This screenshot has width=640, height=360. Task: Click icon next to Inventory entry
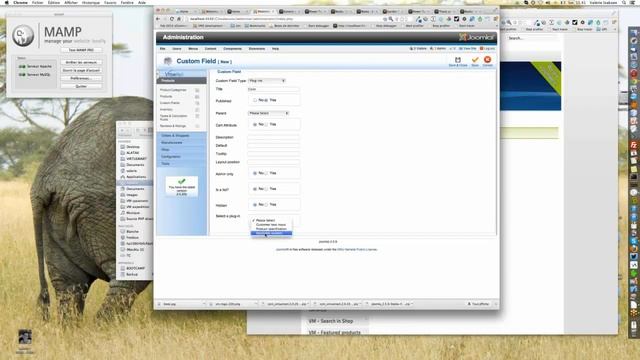197,110
